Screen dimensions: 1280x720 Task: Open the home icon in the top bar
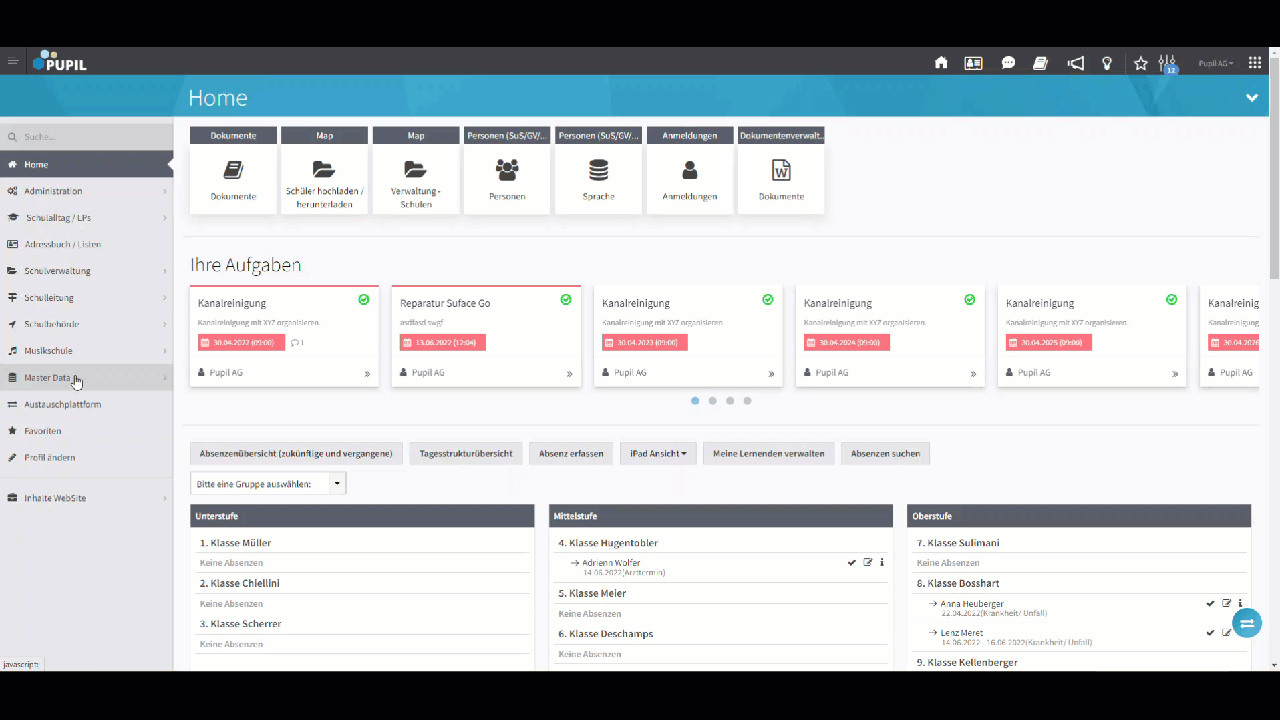click(x=941, y=62)
